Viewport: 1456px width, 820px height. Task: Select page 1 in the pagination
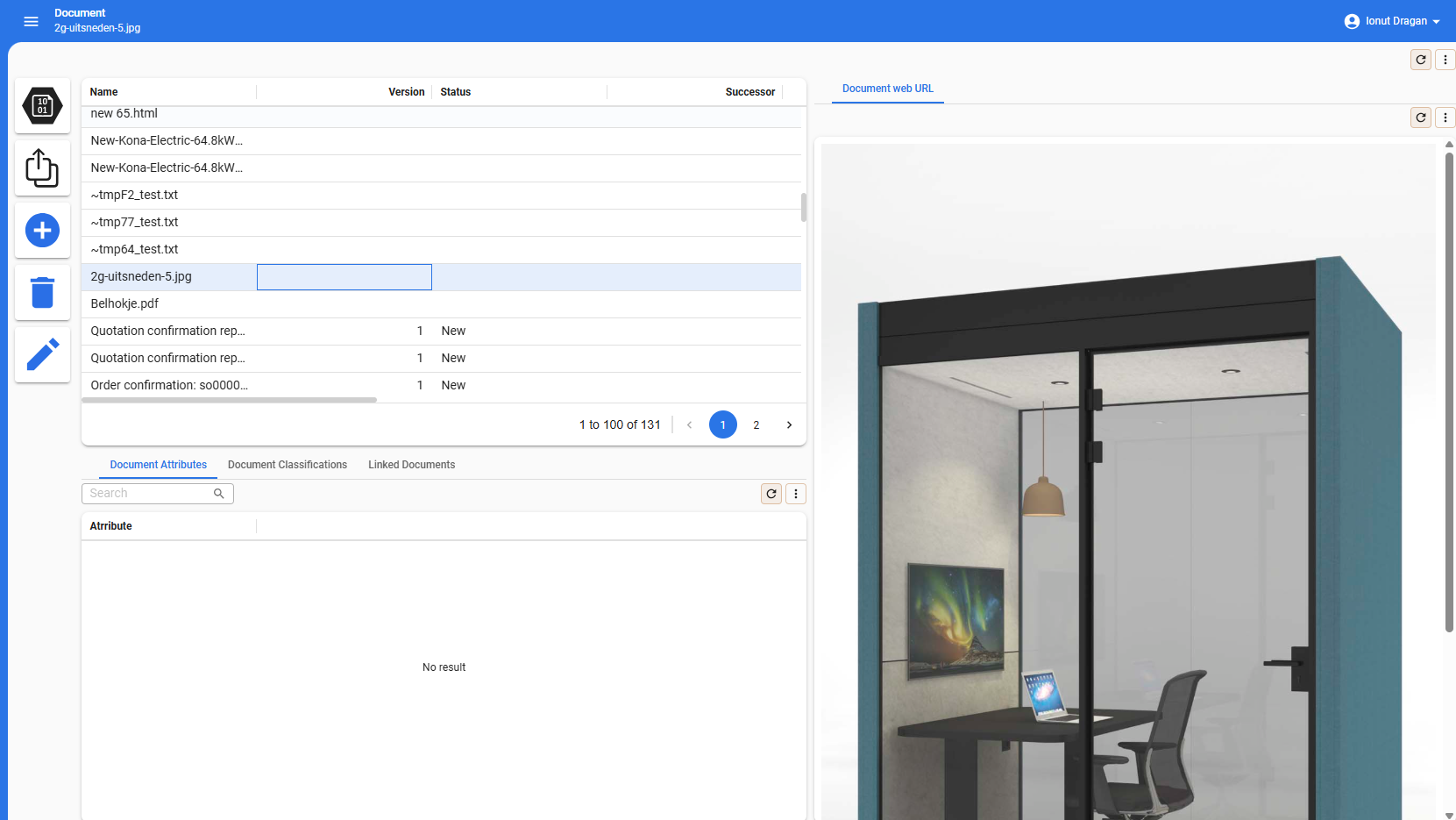(723, 424)
